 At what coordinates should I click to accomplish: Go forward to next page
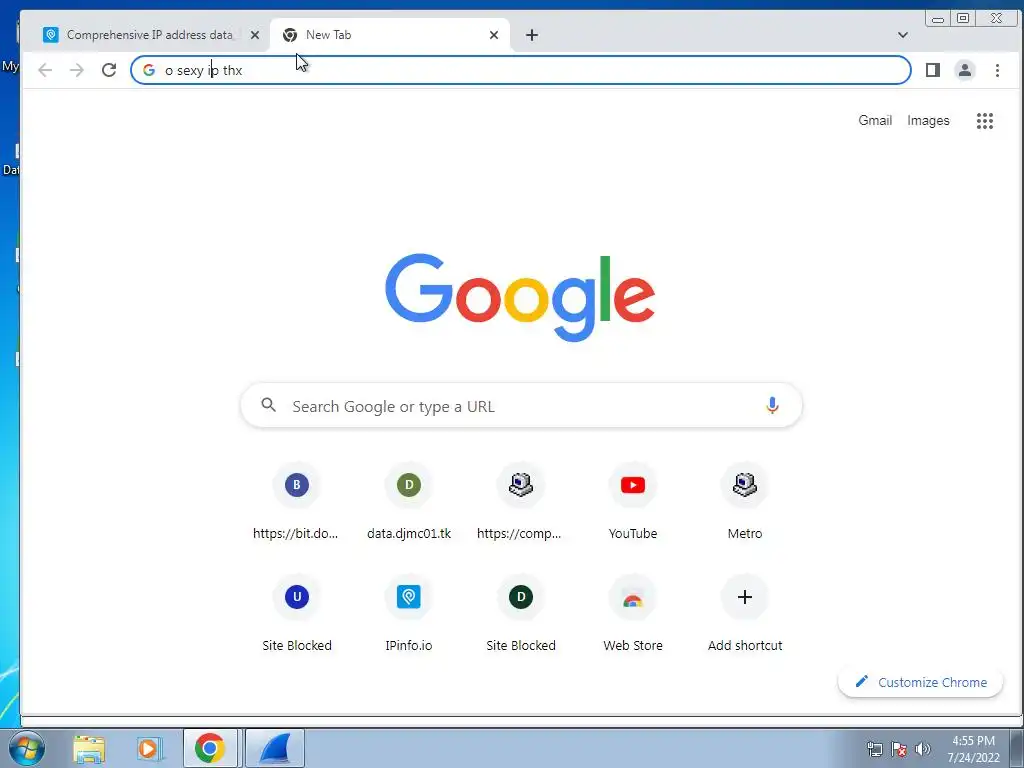[77, 70]
